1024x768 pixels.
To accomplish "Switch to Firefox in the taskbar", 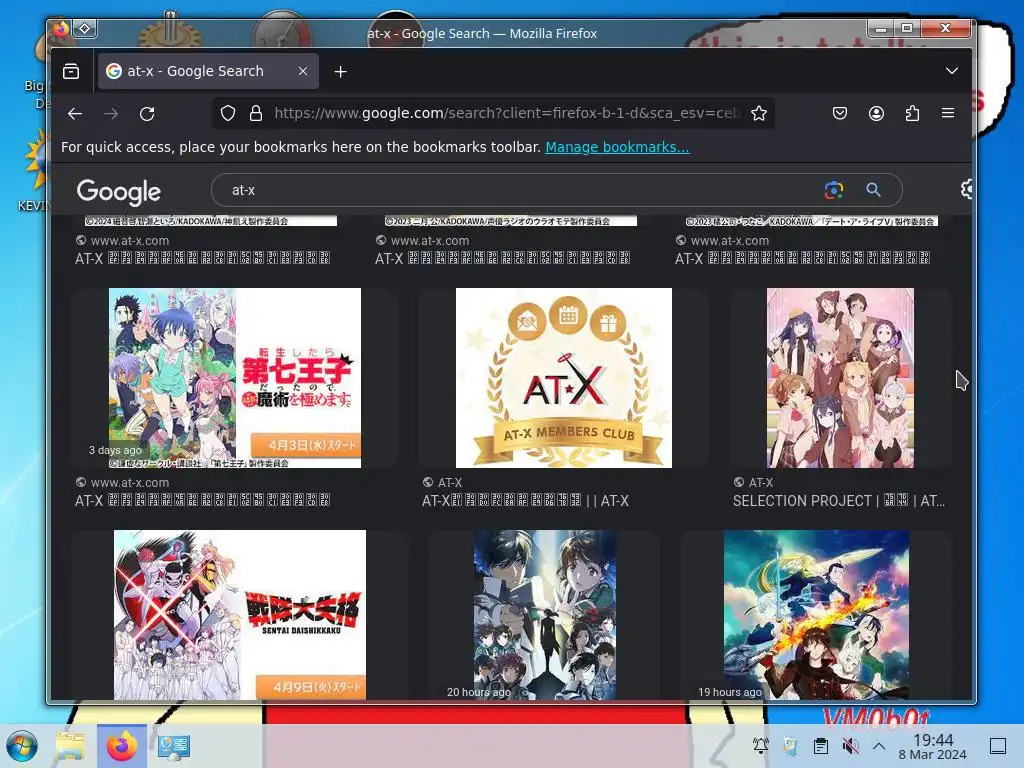I will (122, 746).
